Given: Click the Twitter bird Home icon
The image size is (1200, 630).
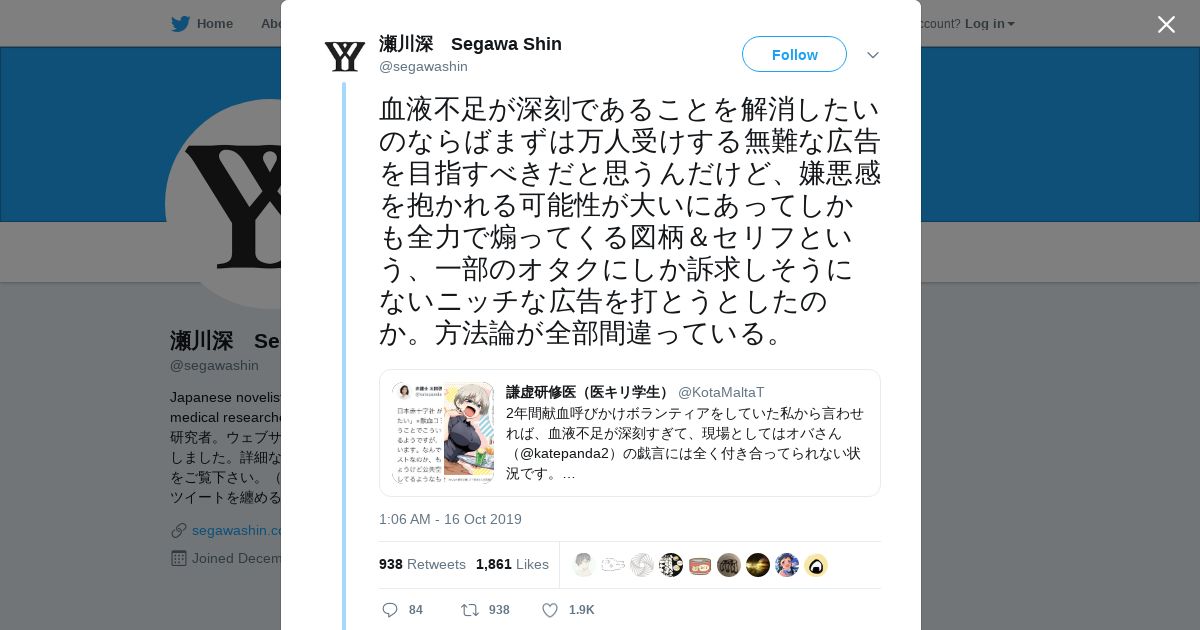Looking at the screenshot, I should 180,23.
